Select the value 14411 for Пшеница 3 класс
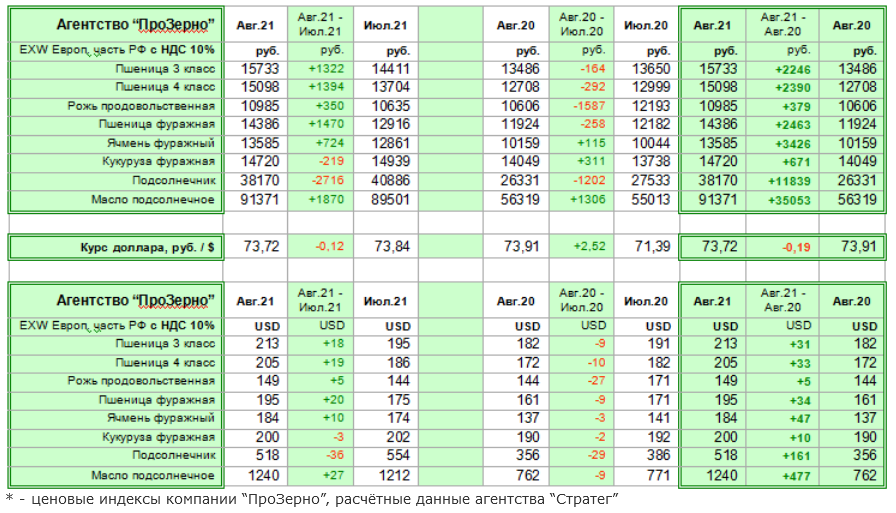896x513 pixels. pyautogui.click(x=390, y=69)
